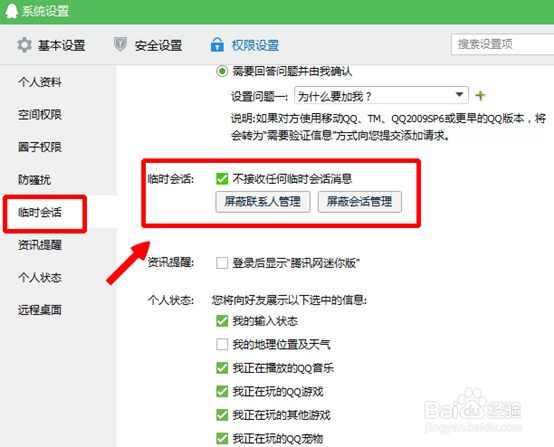Open 防骚扰 sidebar item
This screenshot has height=447, width=554.
click(35, 180)
